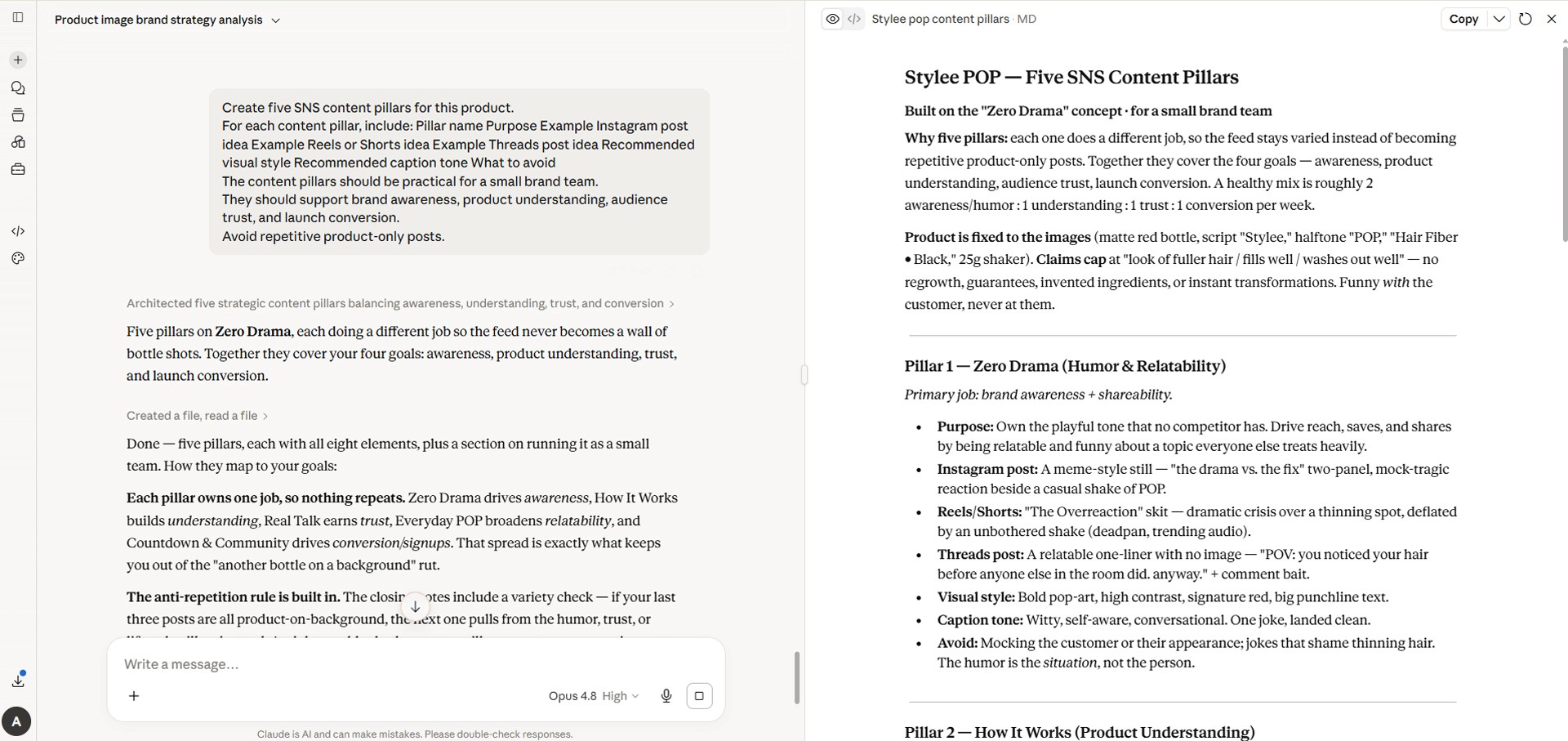
Task: Click the 'Visual style:' bullet label
Action: click(x=976, y=597)
